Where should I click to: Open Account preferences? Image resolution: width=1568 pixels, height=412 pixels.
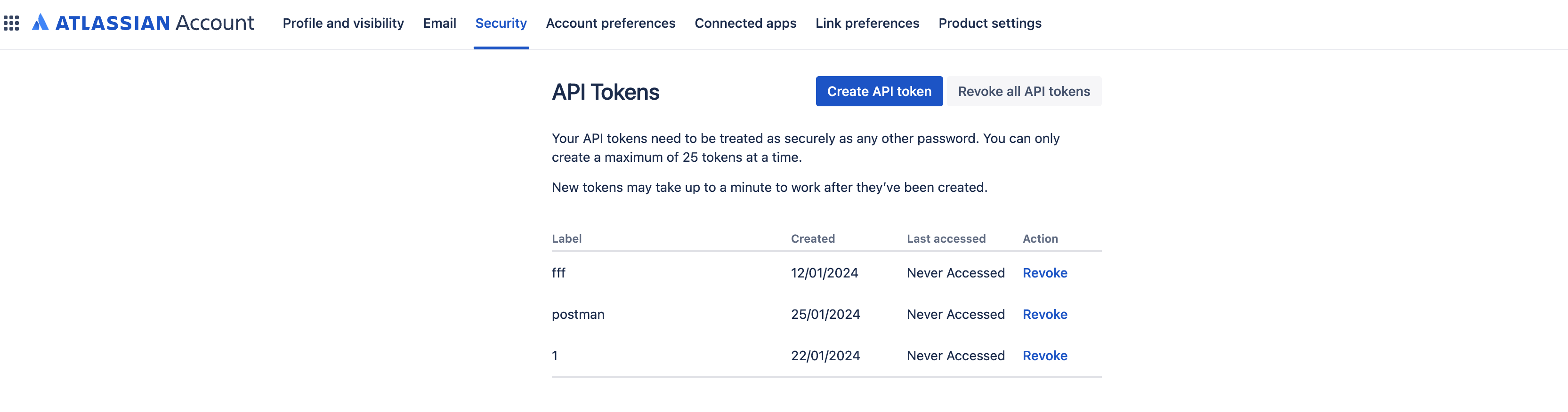(x=611, y=23)
